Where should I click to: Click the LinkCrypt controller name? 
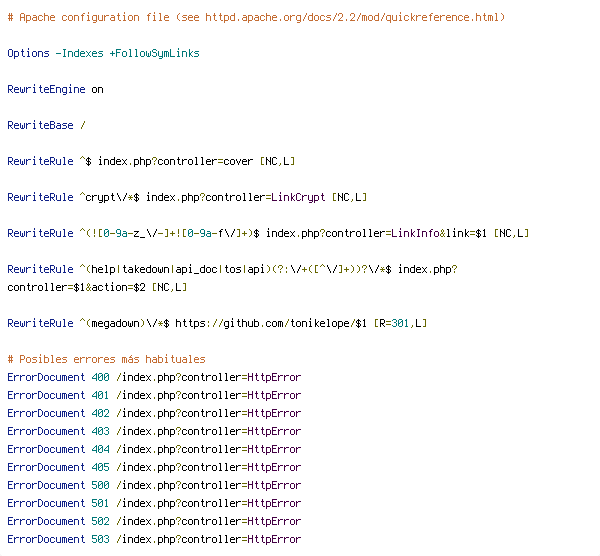tap(298, 197)
